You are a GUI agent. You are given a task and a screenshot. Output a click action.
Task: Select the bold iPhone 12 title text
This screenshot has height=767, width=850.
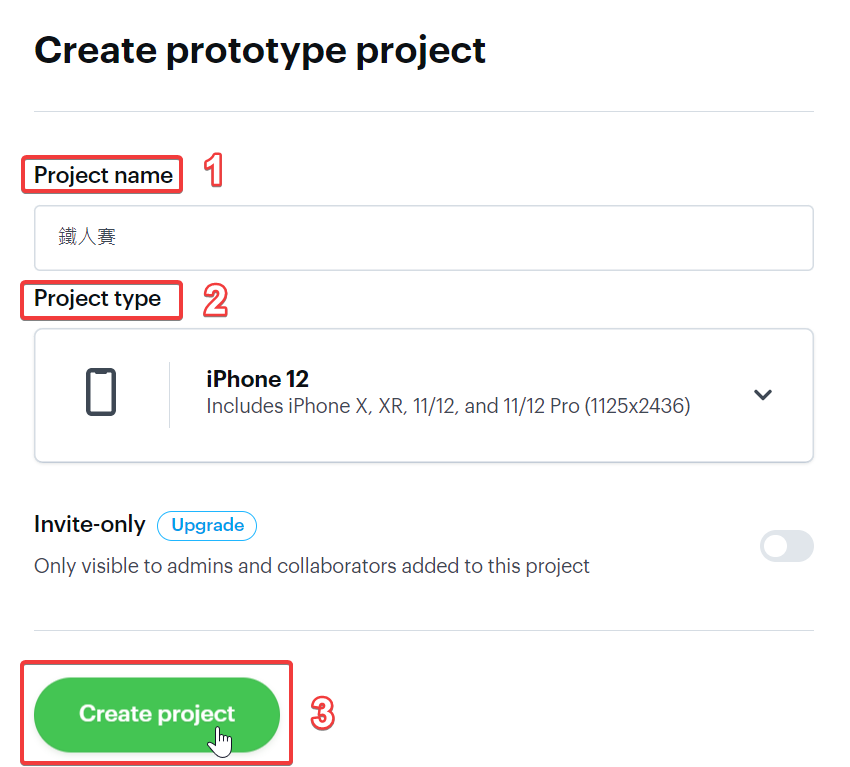coord(257,379)
